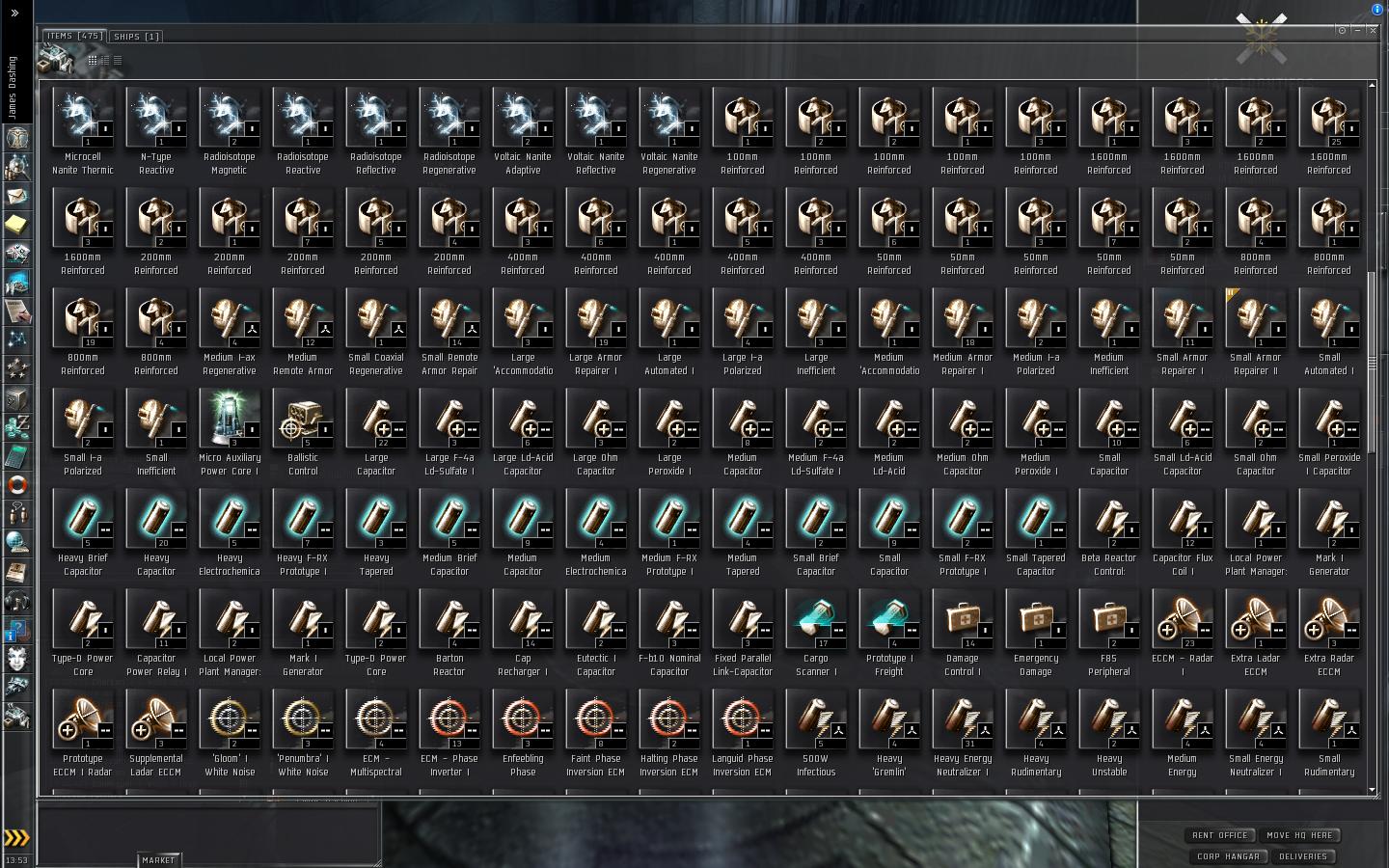Open the globe browser sidebar icon

pos(16,543)
